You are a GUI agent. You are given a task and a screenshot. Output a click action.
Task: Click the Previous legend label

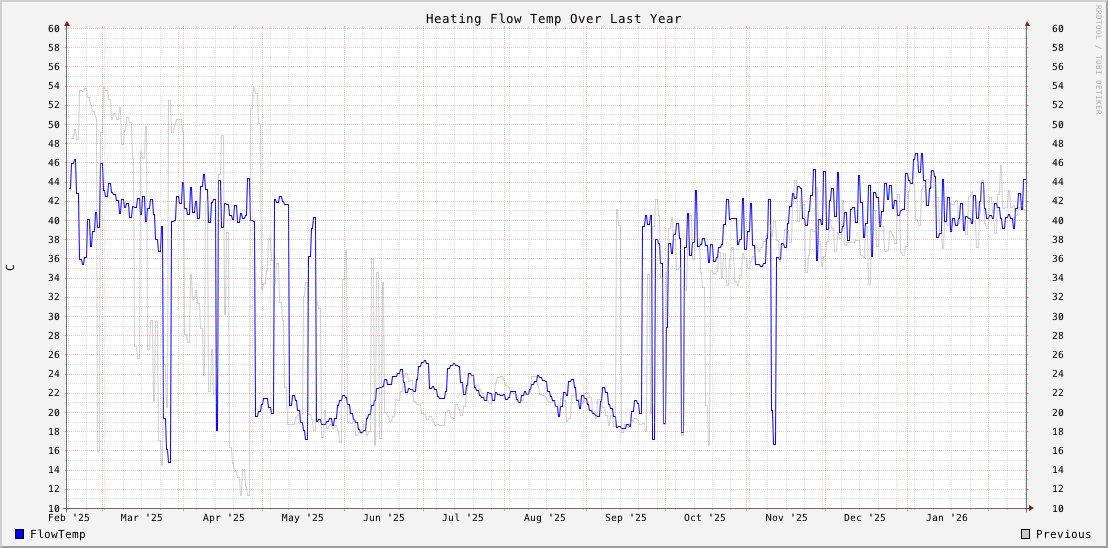(x=1063, y=534)
